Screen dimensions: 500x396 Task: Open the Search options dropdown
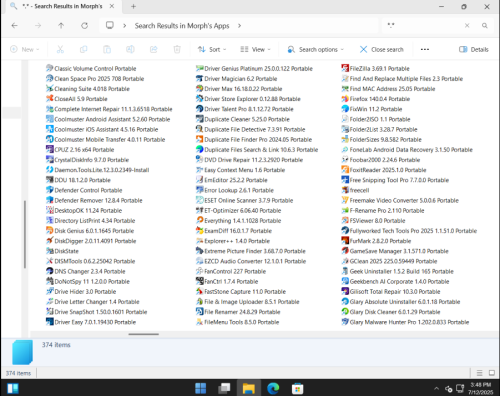315,49
